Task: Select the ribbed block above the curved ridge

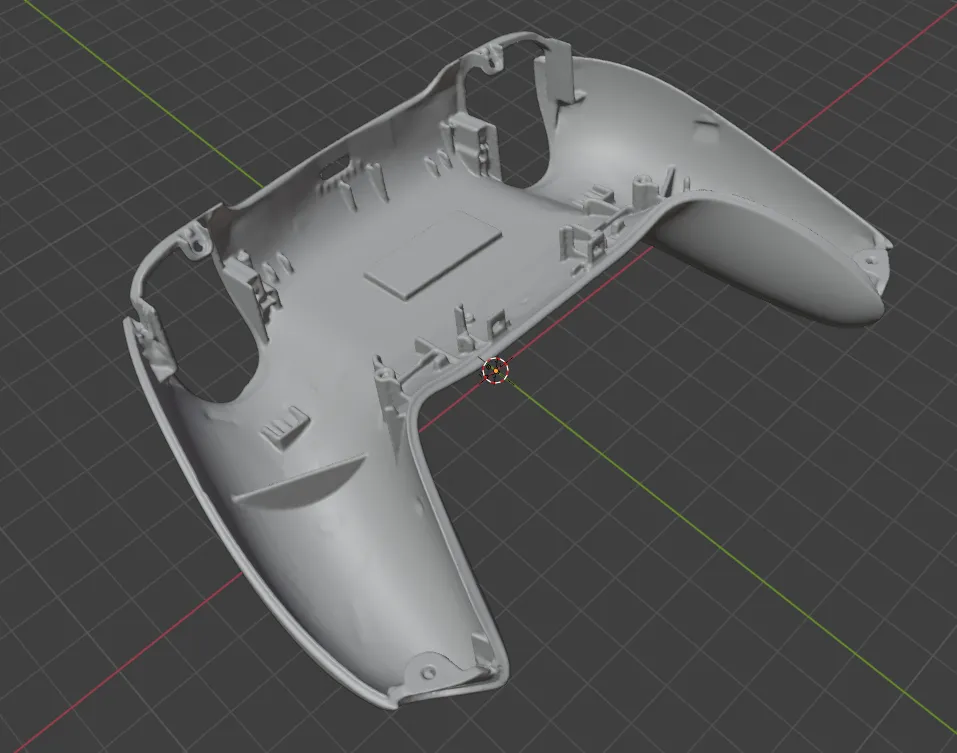Action: pos(283,425)
